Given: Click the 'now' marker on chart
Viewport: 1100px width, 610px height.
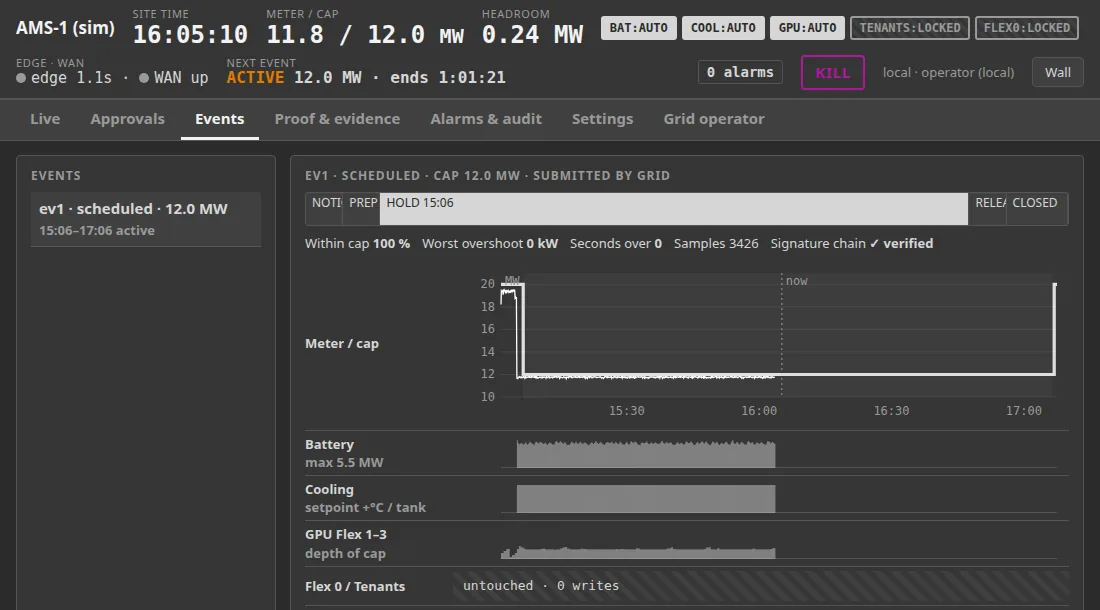Looking at the screenshot, I should [796, 281].
